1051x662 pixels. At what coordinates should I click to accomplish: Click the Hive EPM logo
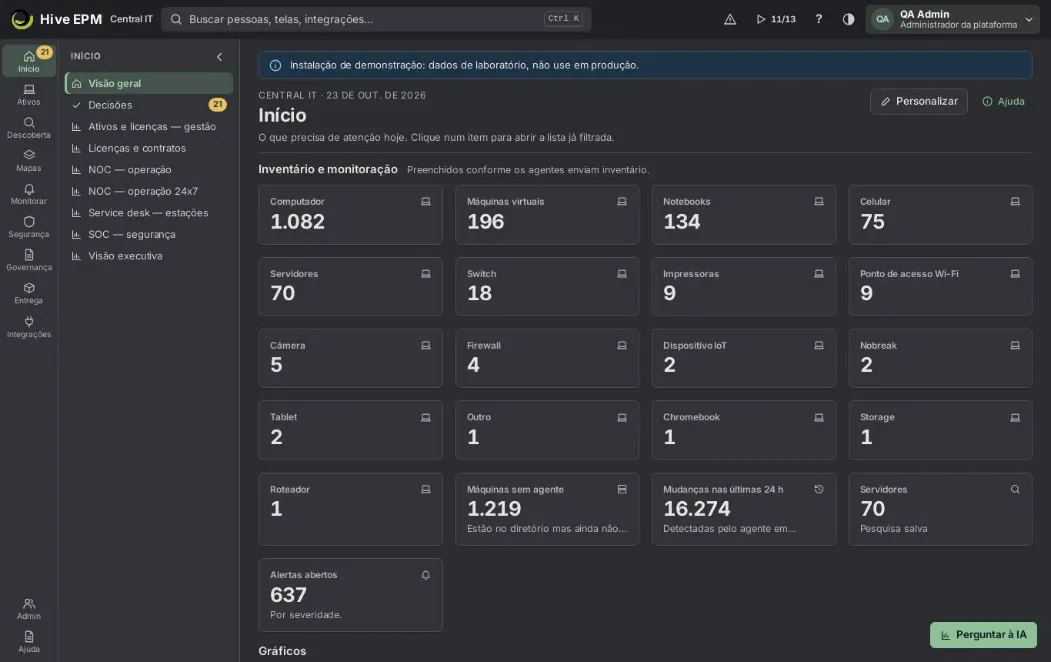[57, 19]
